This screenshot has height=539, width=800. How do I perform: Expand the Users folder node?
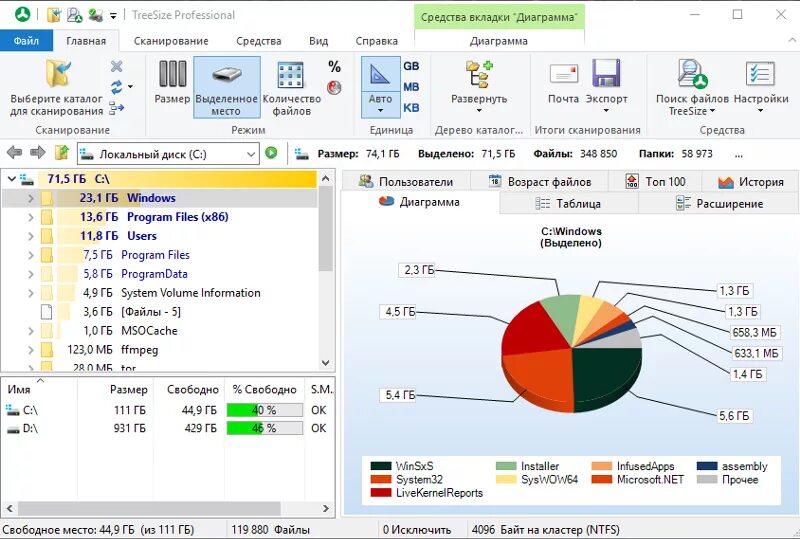coord(31,236)
